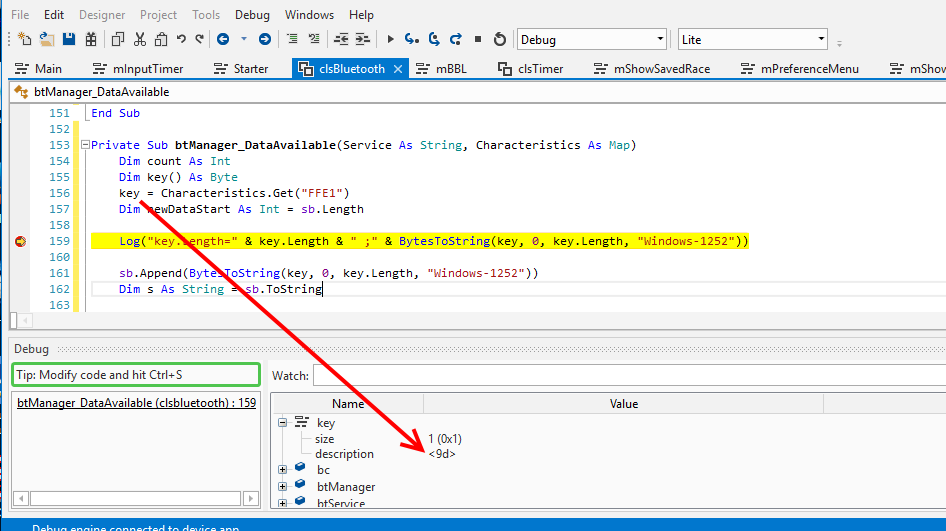Click the btManager_DataAvailable call stack link
This screenshot has height=531, width=946.
(x=136, y=403)
